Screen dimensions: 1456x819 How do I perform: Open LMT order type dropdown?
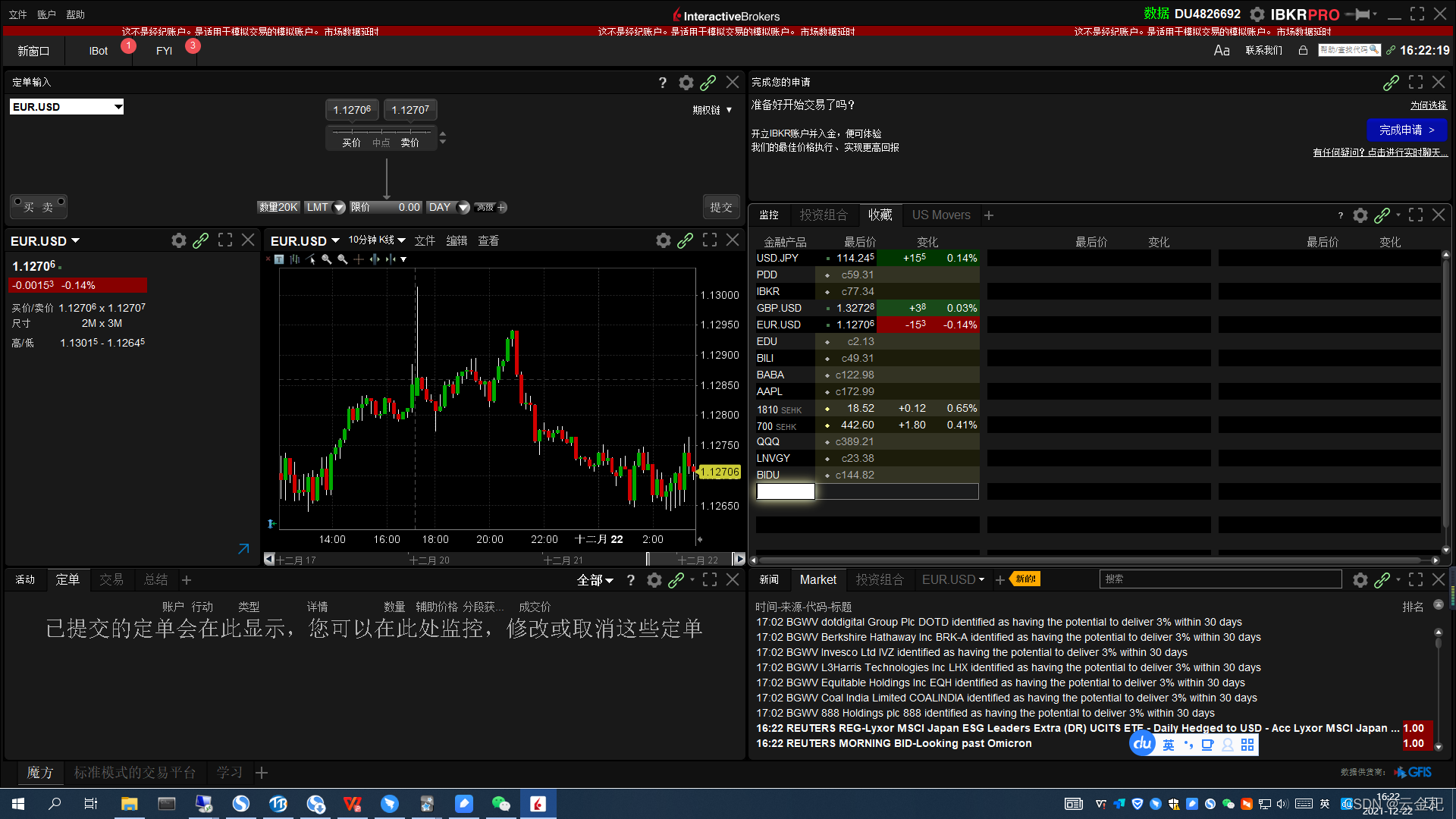point(339,207)
